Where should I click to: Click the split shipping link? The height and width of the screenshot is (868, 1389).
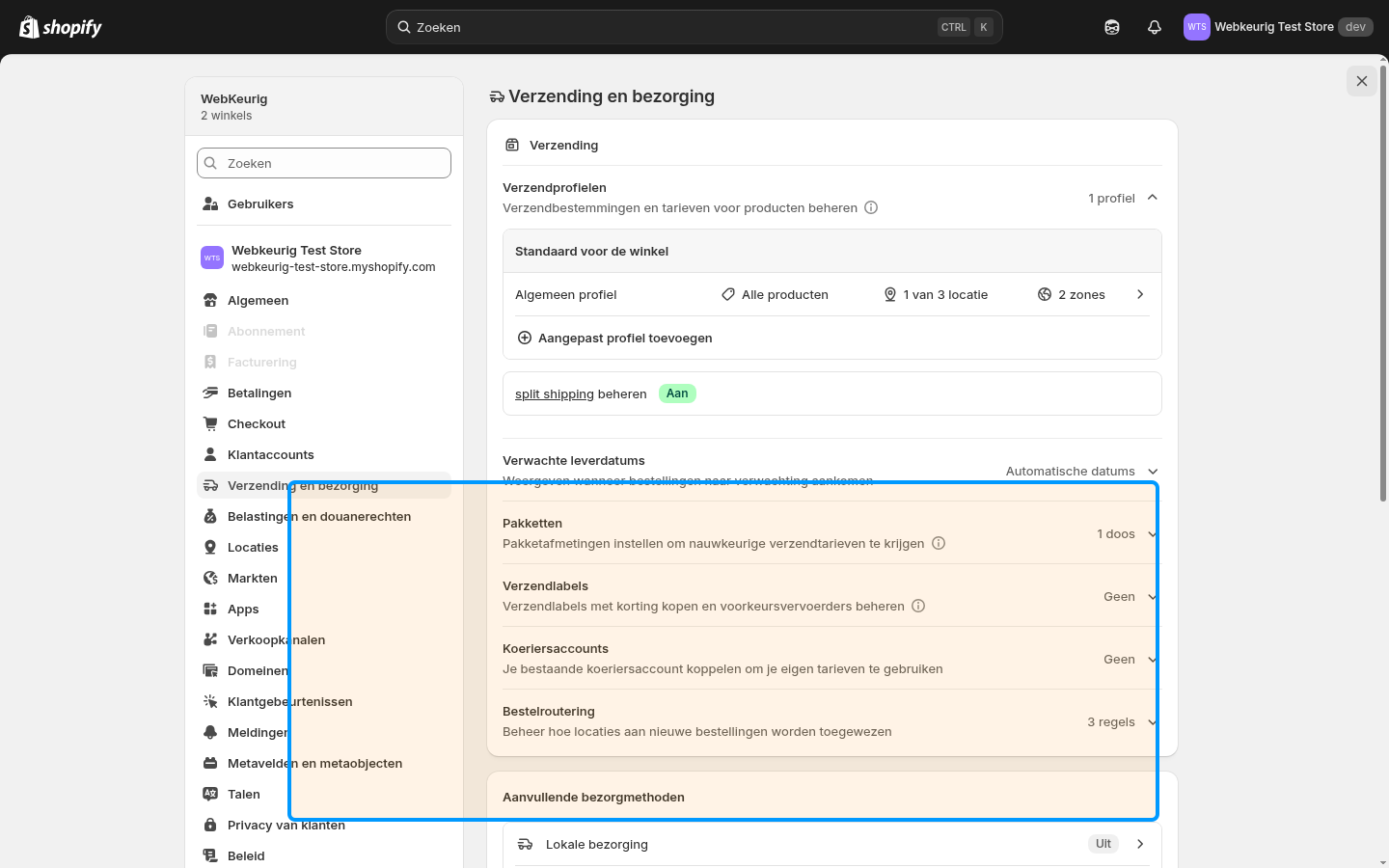(555, 393)
